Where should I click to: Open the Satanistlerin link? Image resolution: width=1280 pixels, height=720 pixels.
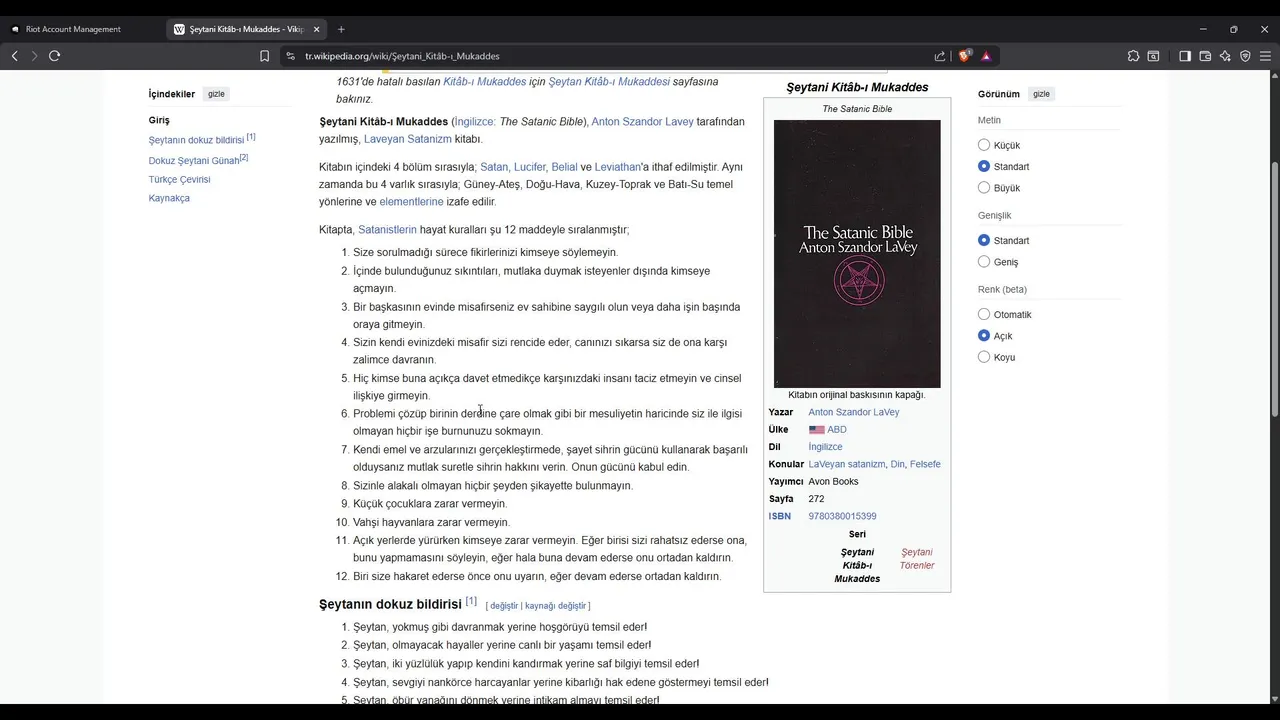pyautogui.click(x=387, y=229)
